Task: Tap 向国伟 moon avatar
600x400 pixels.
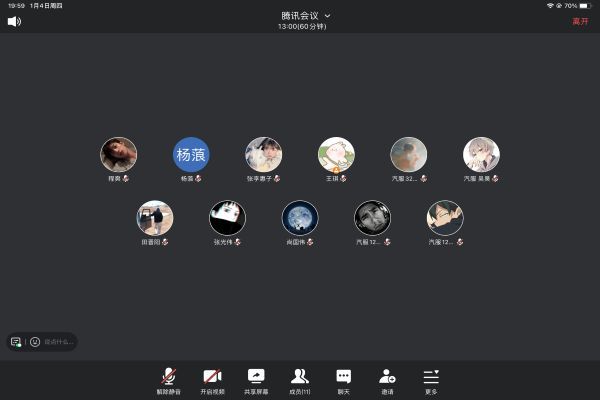Action: tap(299, 218)
